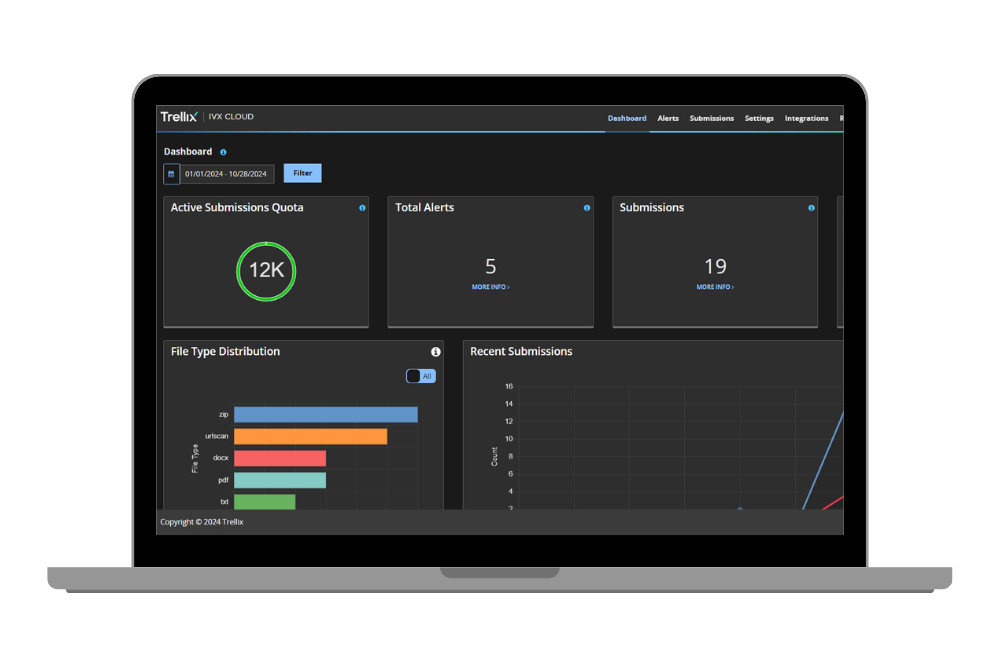Show info for Active Submissions Quota
Viewport: 1000px width, 667px height.
362,208
